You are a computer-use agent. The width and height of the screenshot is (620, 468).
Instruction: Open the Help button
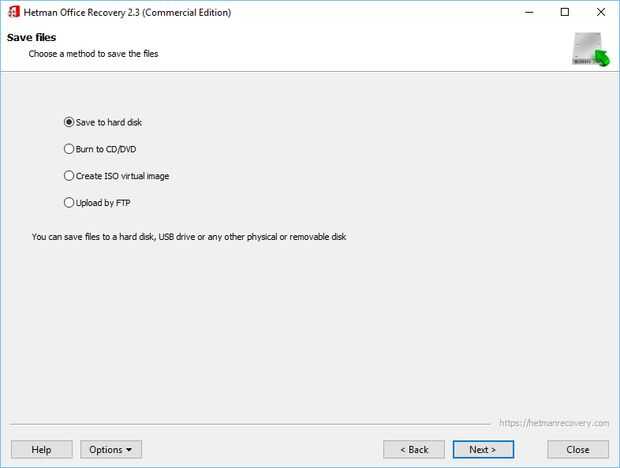point(41,450)
